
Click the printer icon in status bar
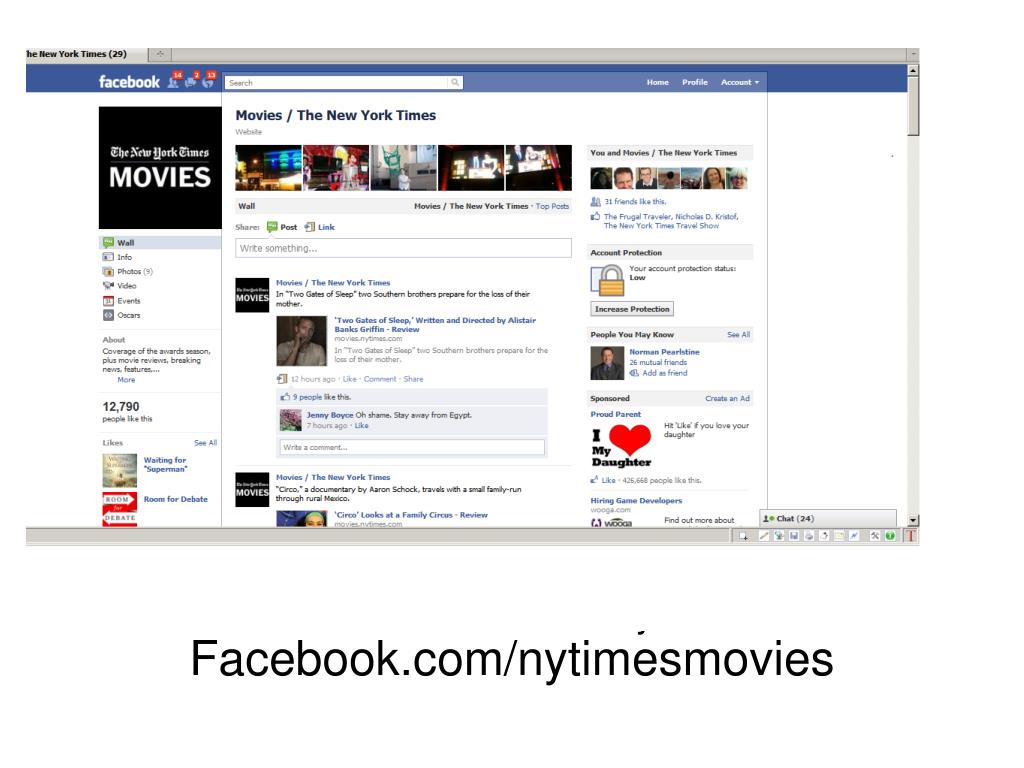tap(809, 536)
